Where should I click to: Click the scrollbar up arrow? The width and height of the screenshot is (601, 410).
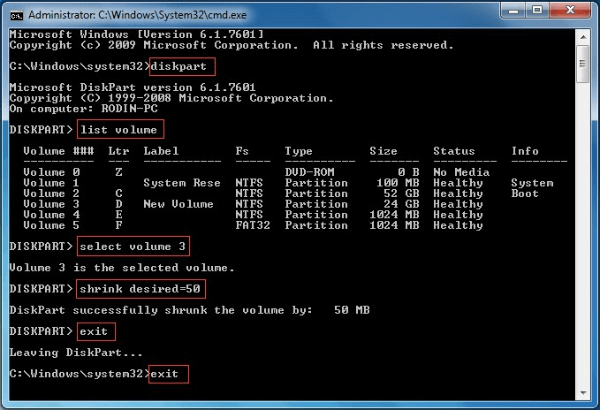coord(585,35)
